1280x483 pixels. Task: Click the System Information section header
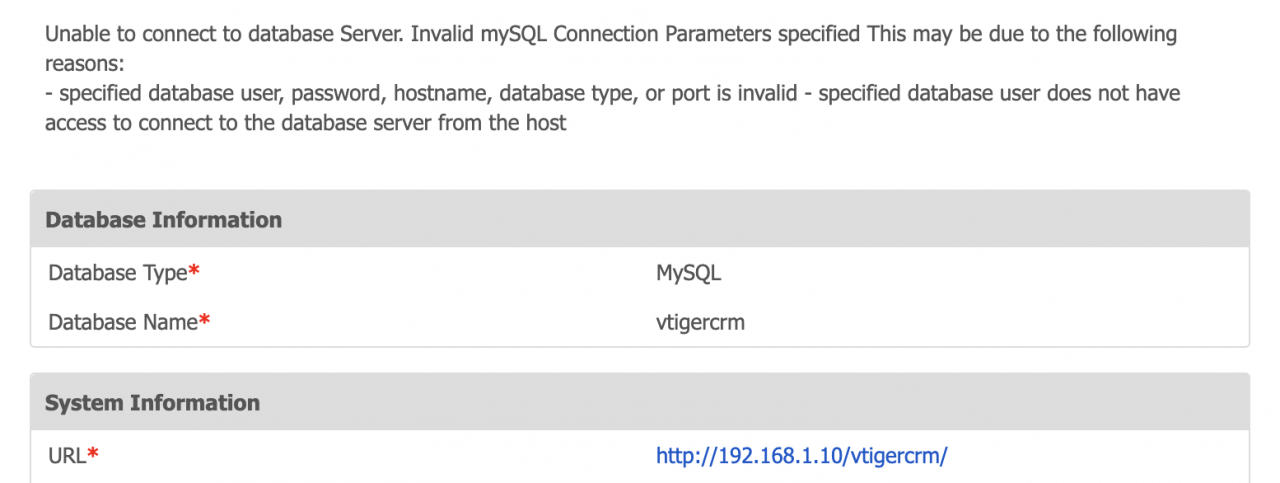(152, 403)
